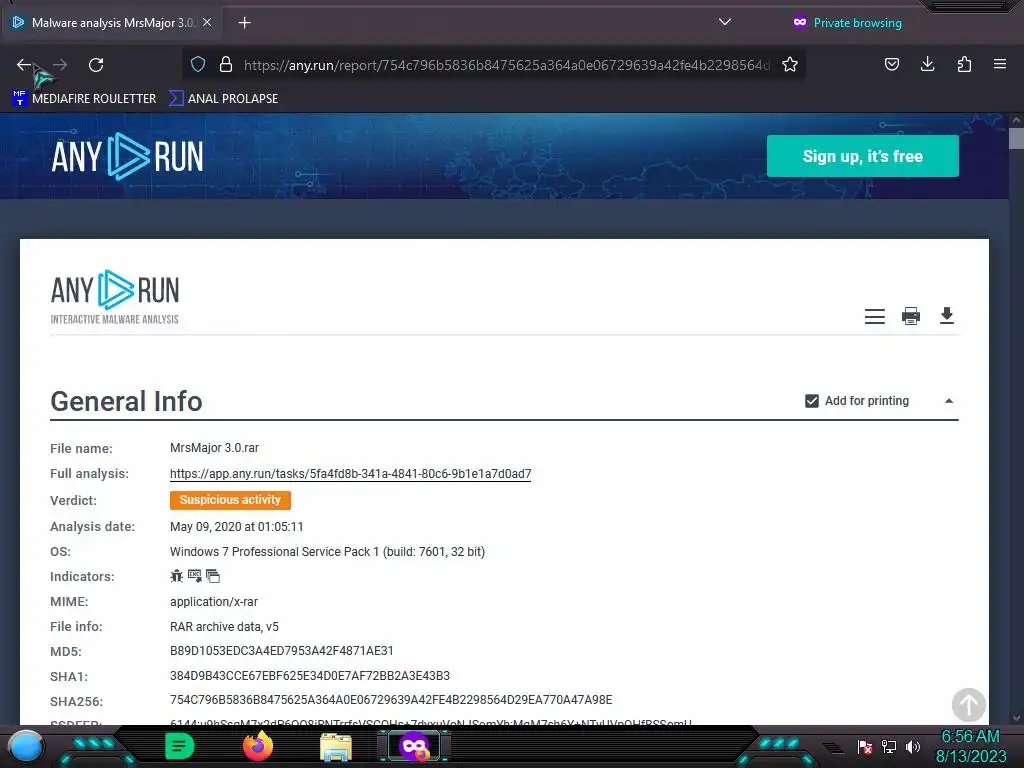Open the Save to Pocket icon

point(891,64)
